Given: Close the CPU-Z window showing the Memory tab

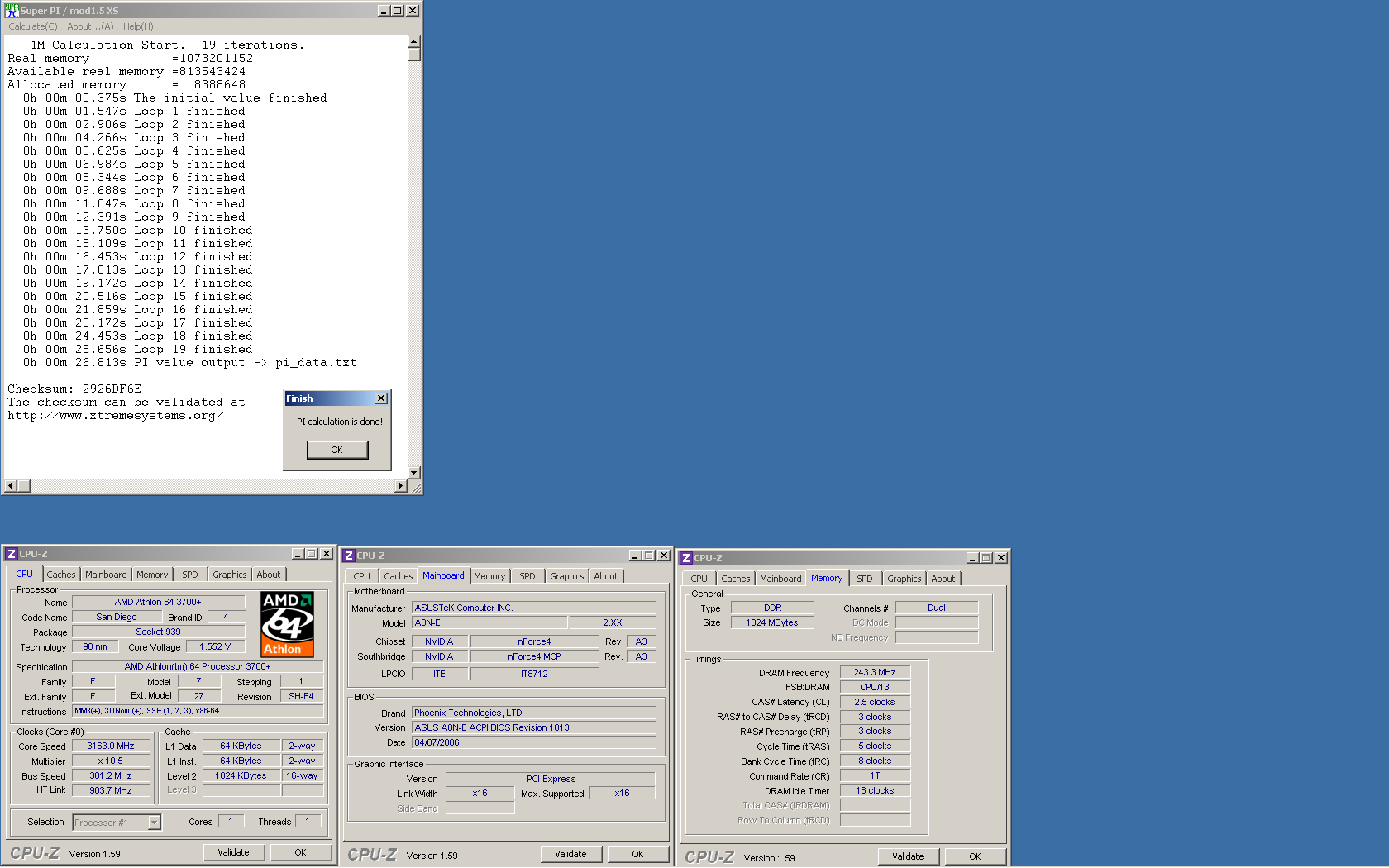Looking at the screenshot, I should click(x=1001, y=558).
